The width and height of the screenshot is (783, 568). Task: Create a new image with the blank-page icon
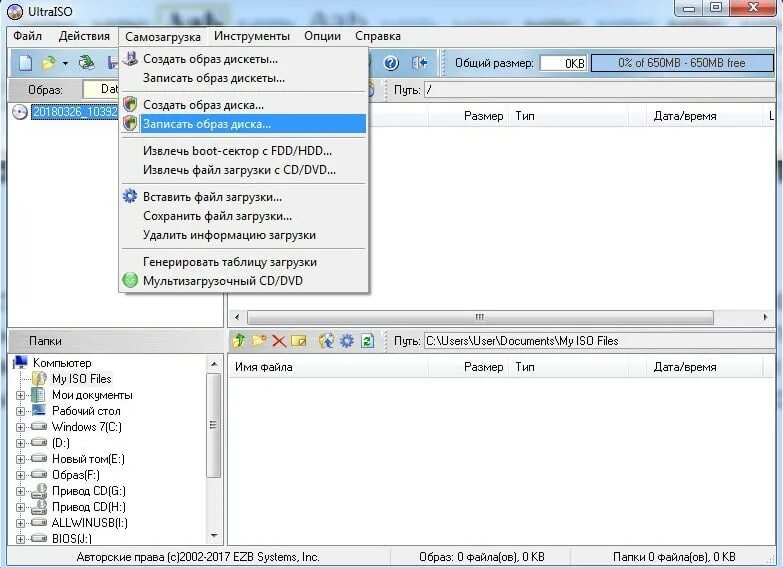pos(25,63)
